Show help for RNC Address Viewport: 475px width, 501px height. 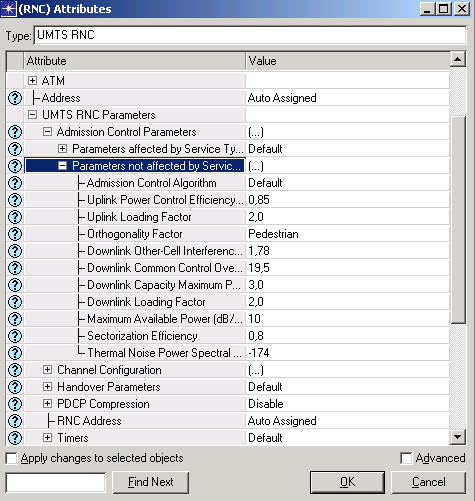pyautogui.click(x=15, y=421)
